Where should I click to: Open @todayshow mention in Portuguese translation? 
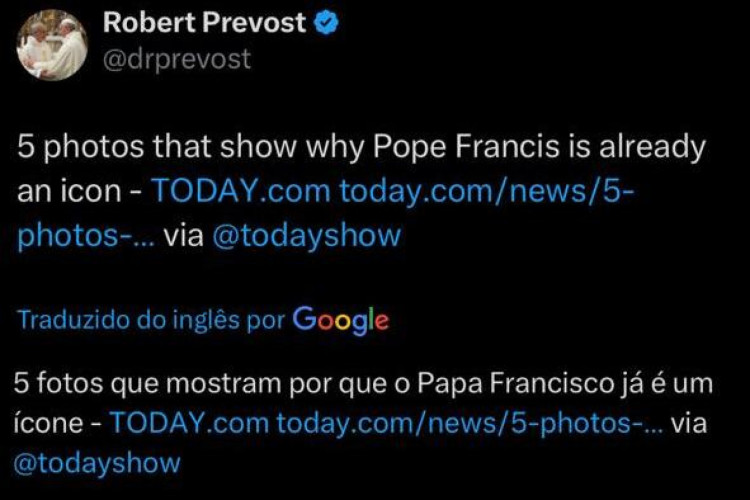(97, 463)
